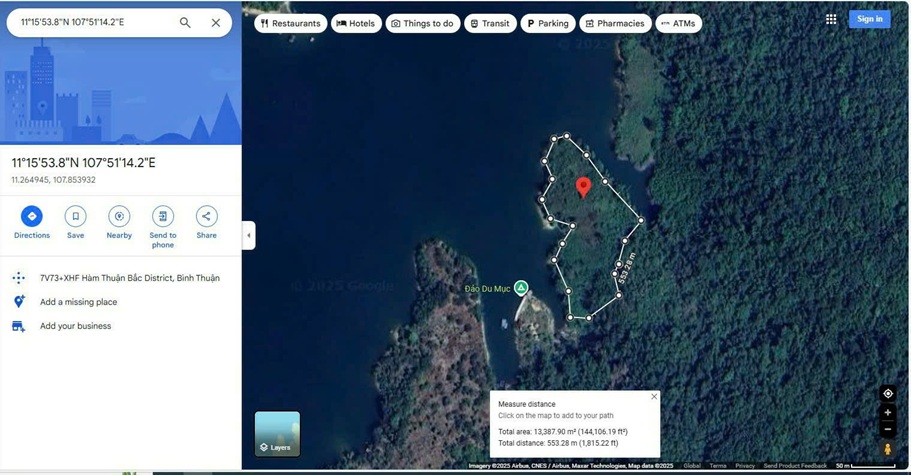
Task: Select Pharmacies chip
Action: (x=615, y=23)
